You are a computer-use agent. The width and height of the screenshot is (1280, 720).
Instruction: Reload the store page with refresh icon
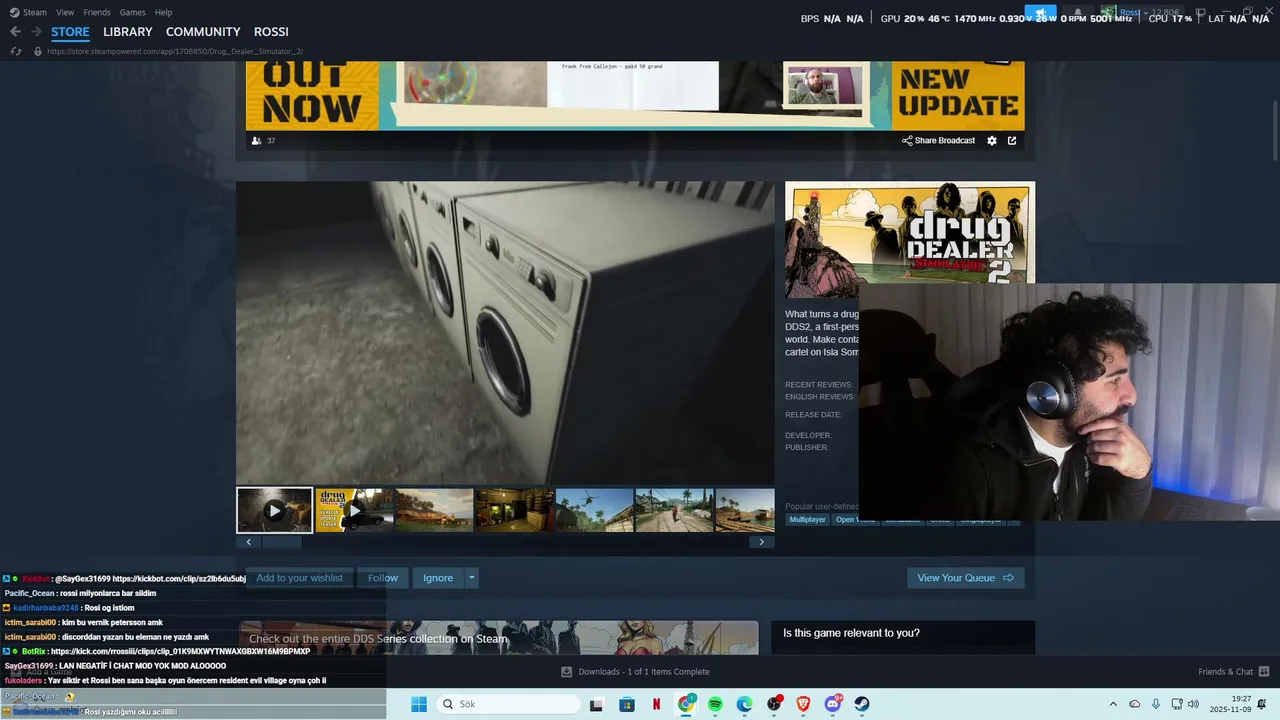click(x=15, y=51)
